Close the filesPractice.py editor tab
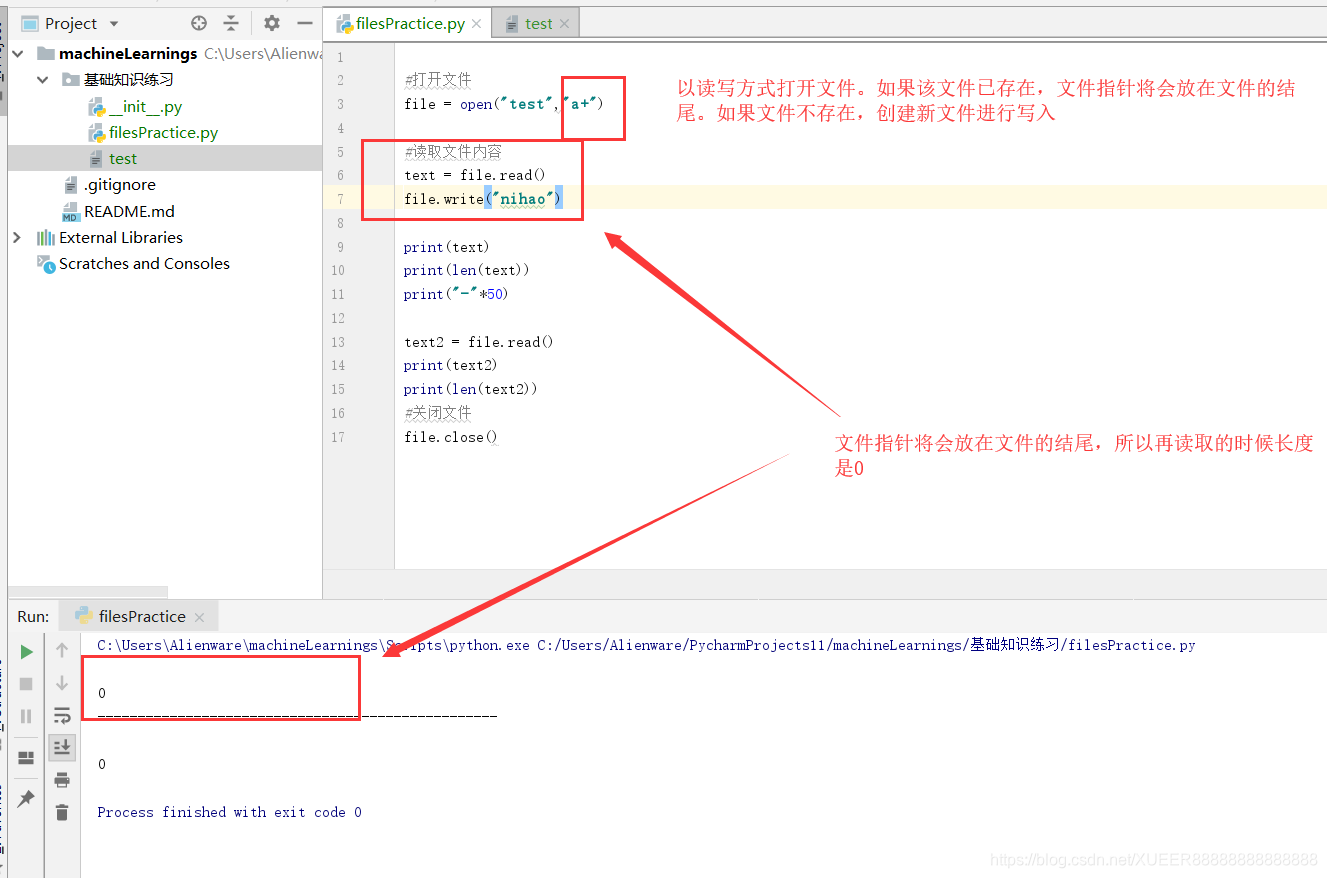This screenshot has height=878, width=1327. [476, 24]
